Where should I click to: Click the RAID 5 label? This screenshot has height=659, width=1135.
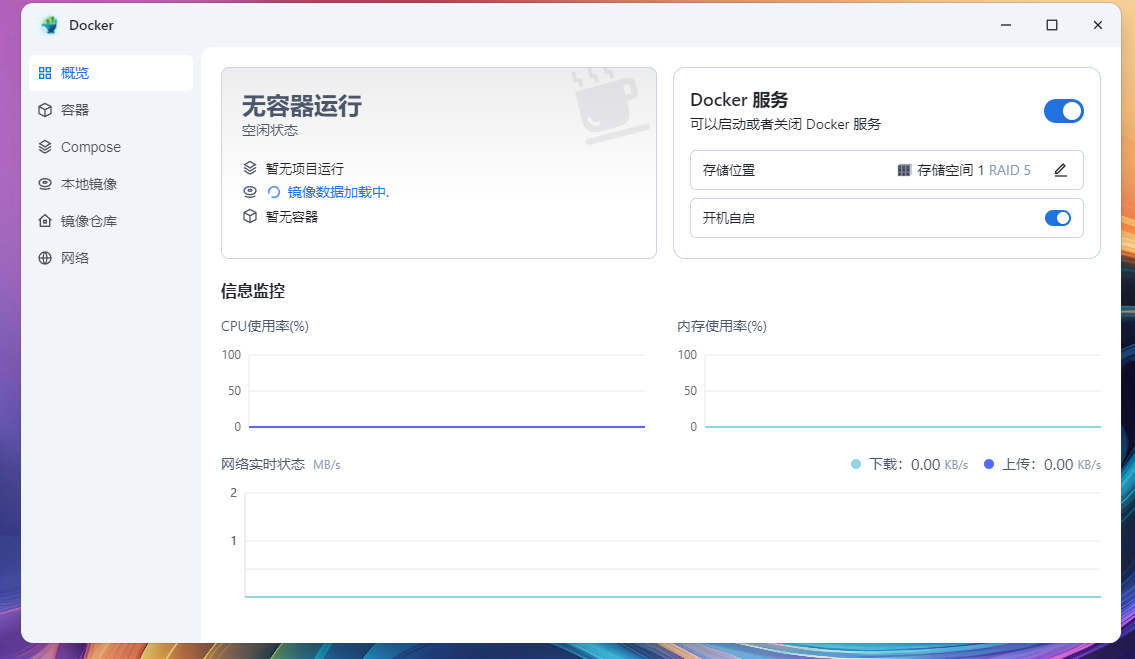(1010, 170)
